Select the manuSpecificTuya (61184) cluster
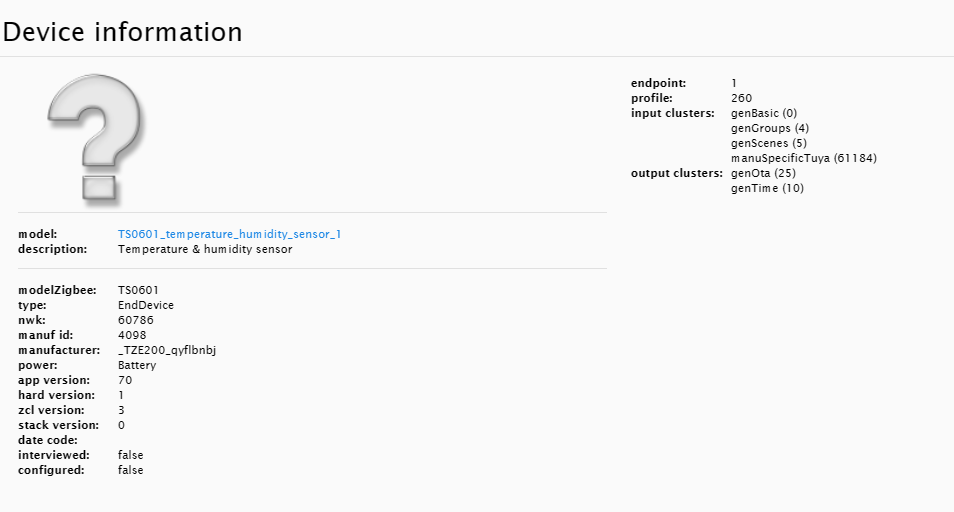The width and height of the screenshot is (954, 512). point(804,158)
